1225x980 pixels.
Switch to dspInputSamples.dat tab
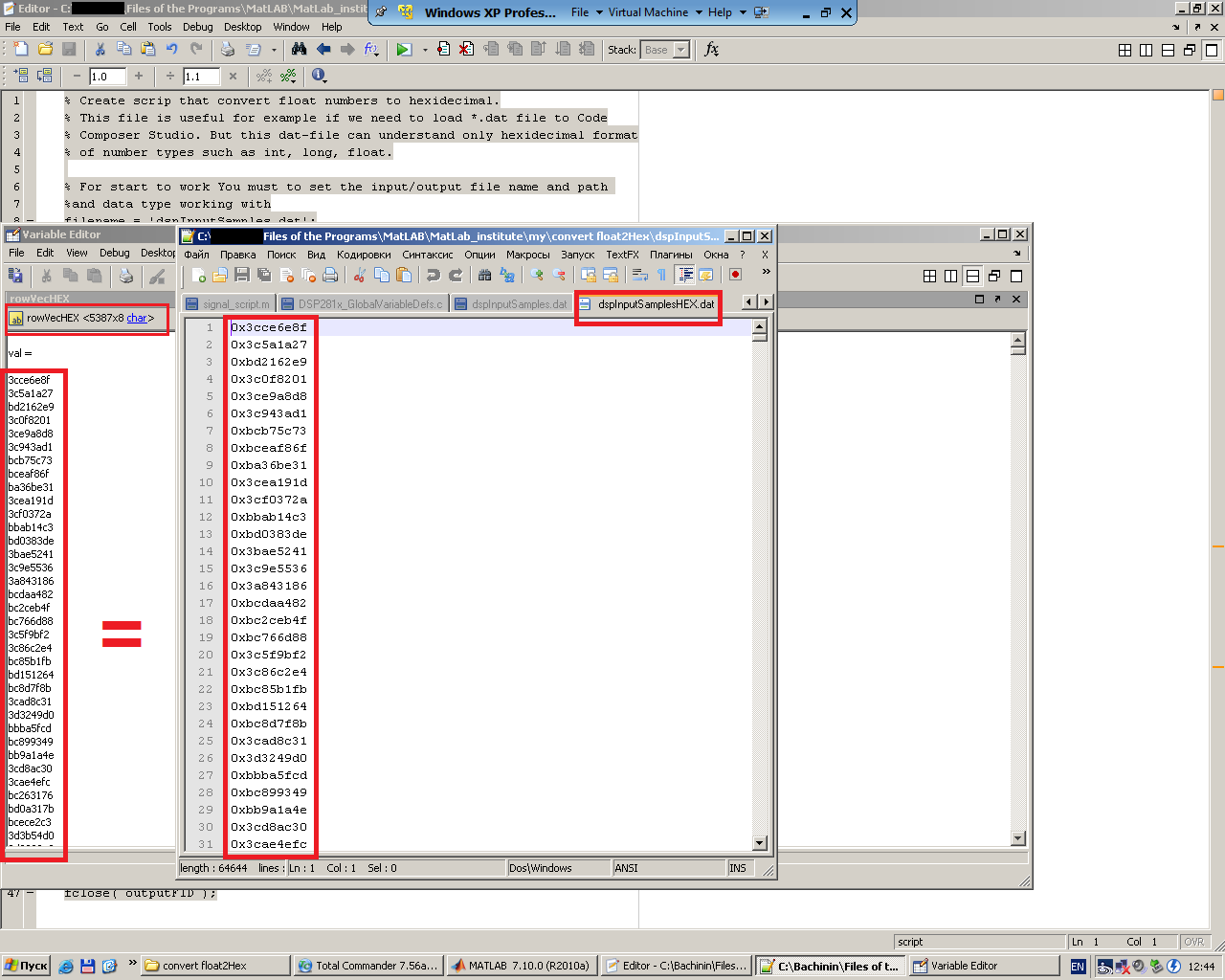511,304
